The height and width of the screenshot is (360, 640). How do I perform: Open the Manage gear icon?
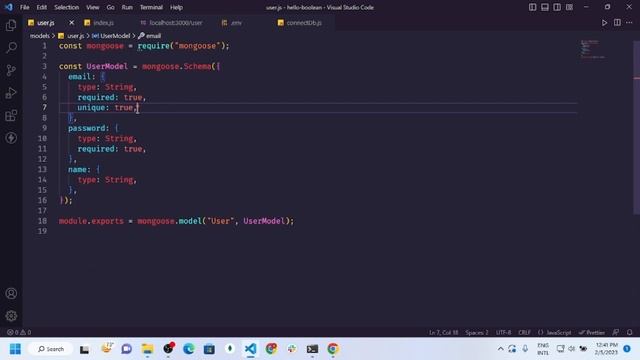point(11,316)
